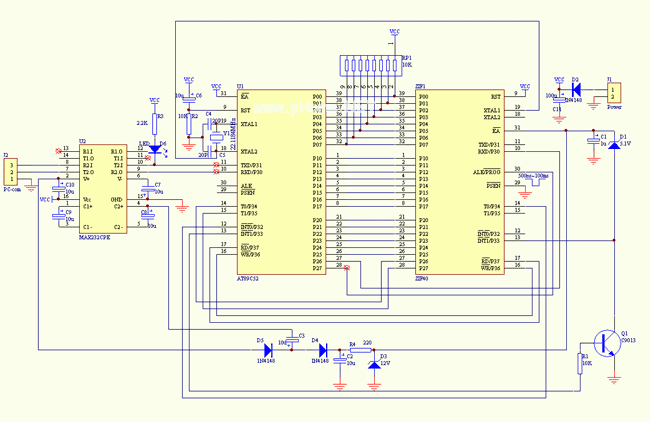Select resistor R3 2.2K
Screen dimensions: 650x422
coord(153,123)
